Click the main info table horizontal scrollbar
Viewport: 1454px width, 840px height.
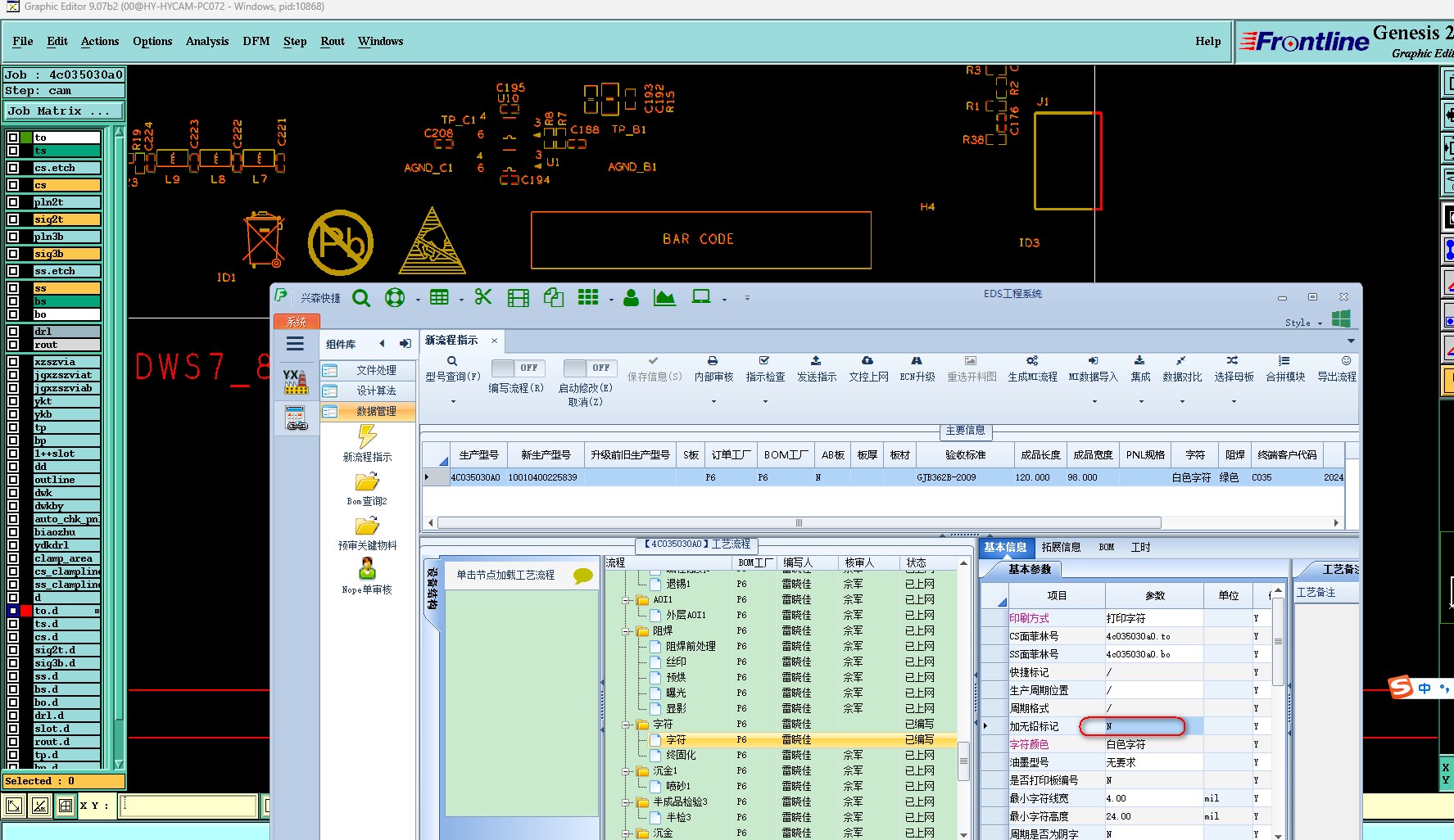pyautogui.click(x=799, y=522)
